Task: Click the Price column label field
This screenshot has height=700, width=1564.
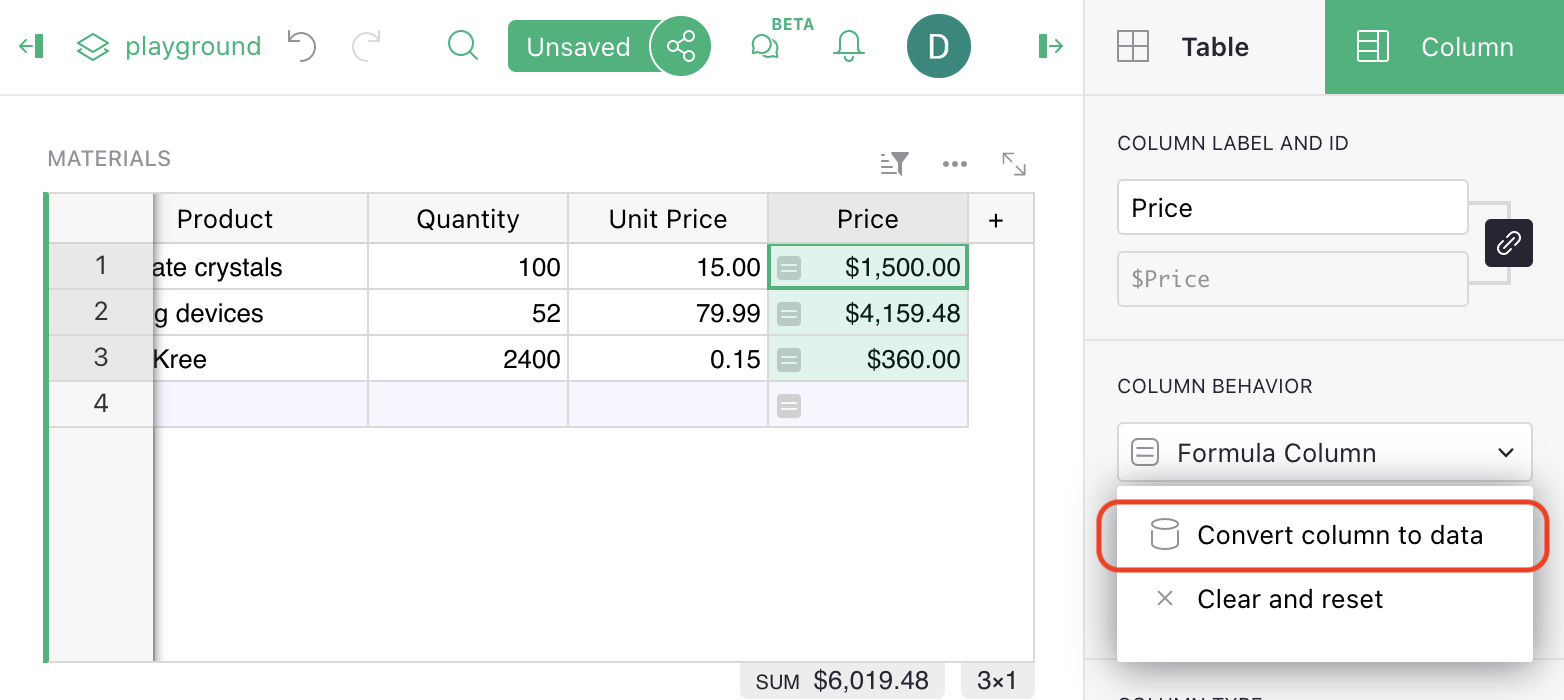Action: [x=1291, y=208]
